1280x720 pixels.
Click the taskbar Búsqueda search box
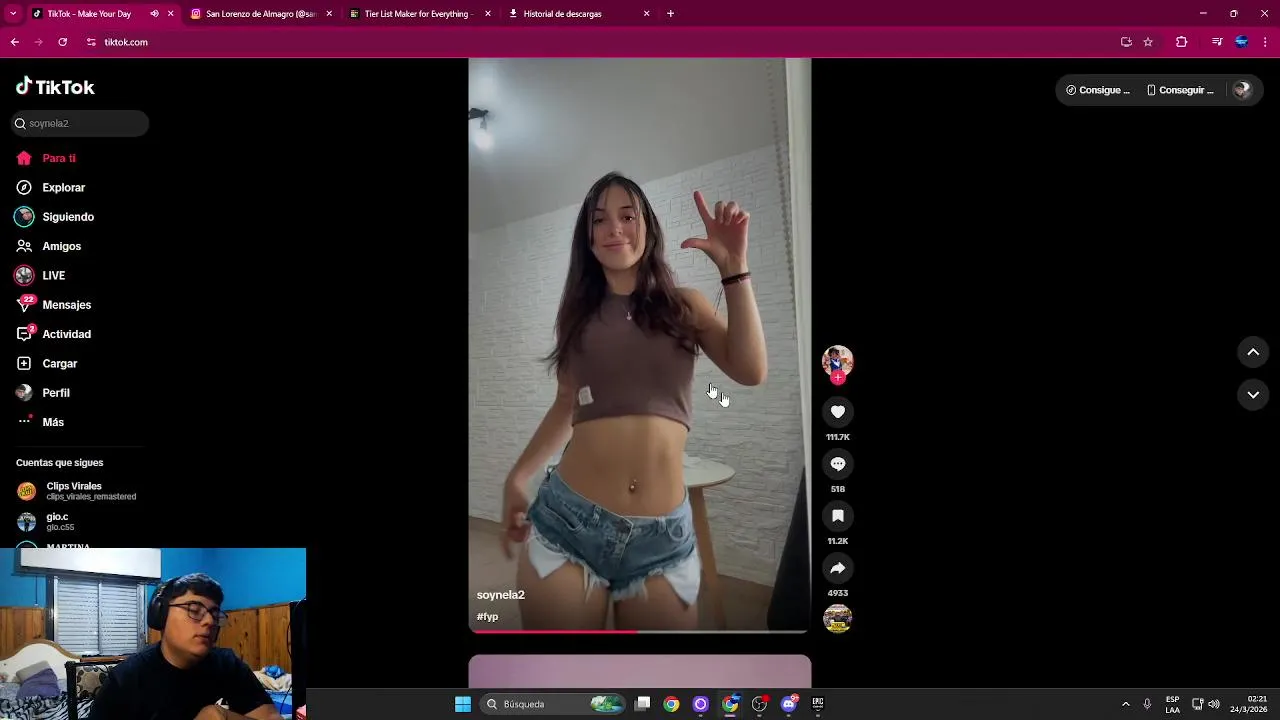[x=554, y=704]
